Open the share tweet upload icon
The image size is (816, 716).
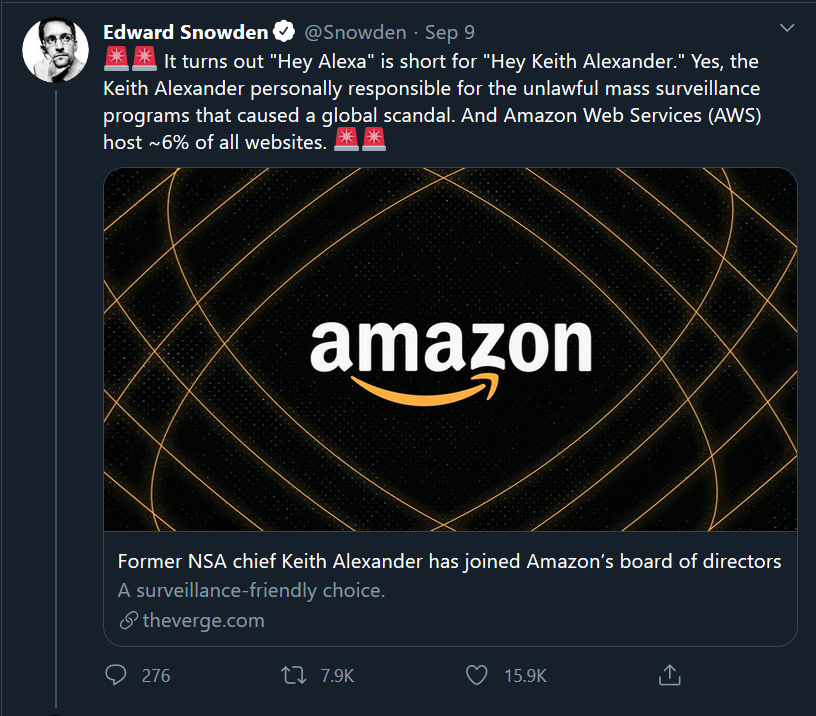click(x=670, y=675)
